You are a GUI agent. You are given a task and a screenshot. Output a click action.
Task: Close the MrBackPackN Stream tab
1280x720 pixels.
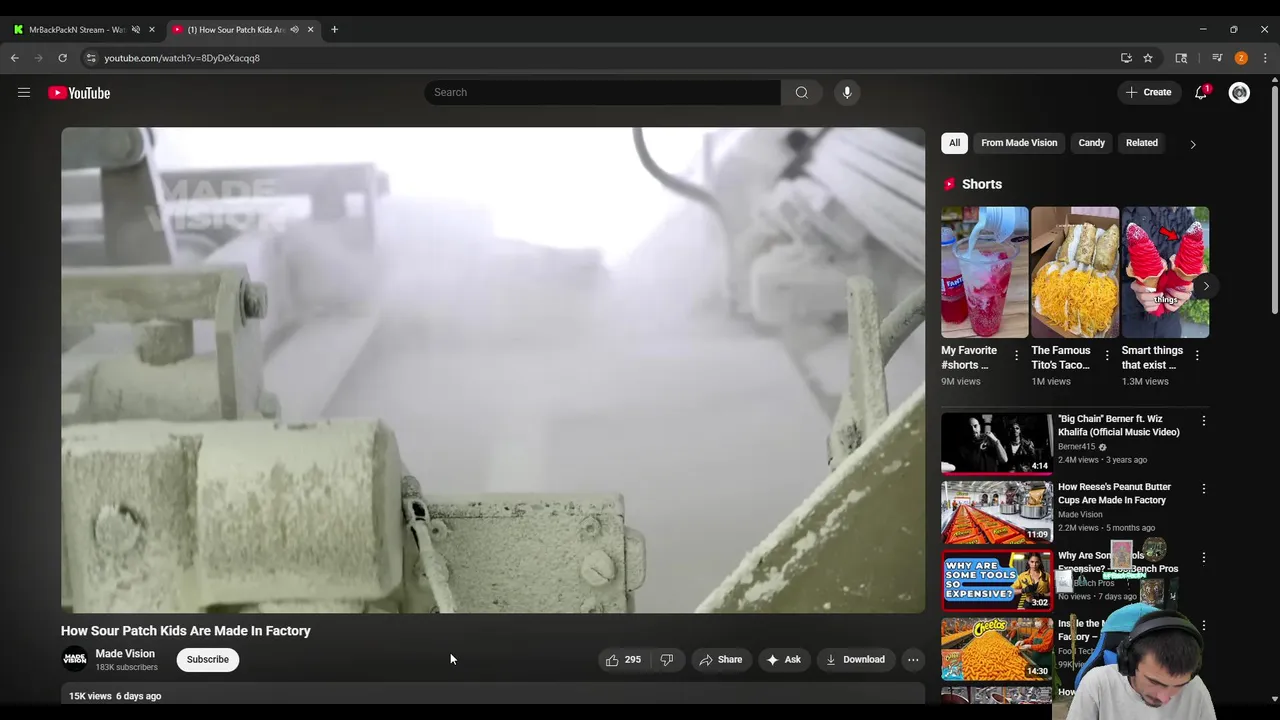pos(152,30)
